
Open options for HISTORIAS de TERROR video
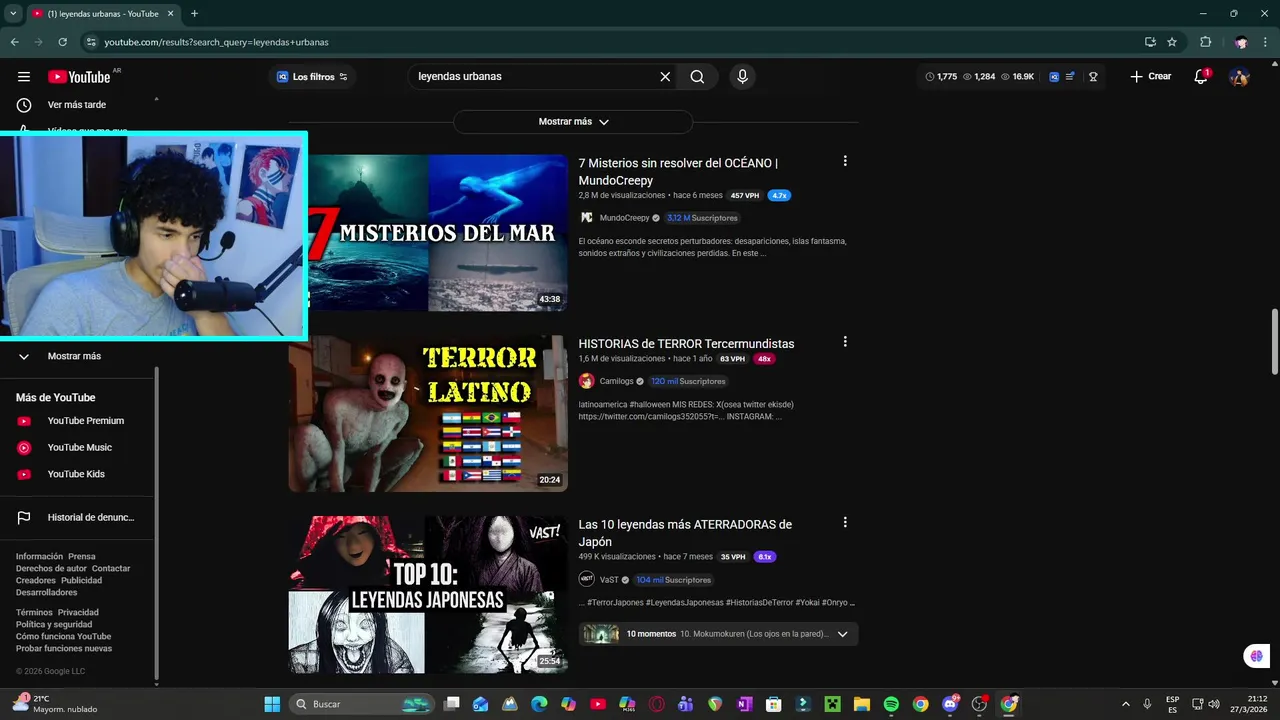point(845,342)
